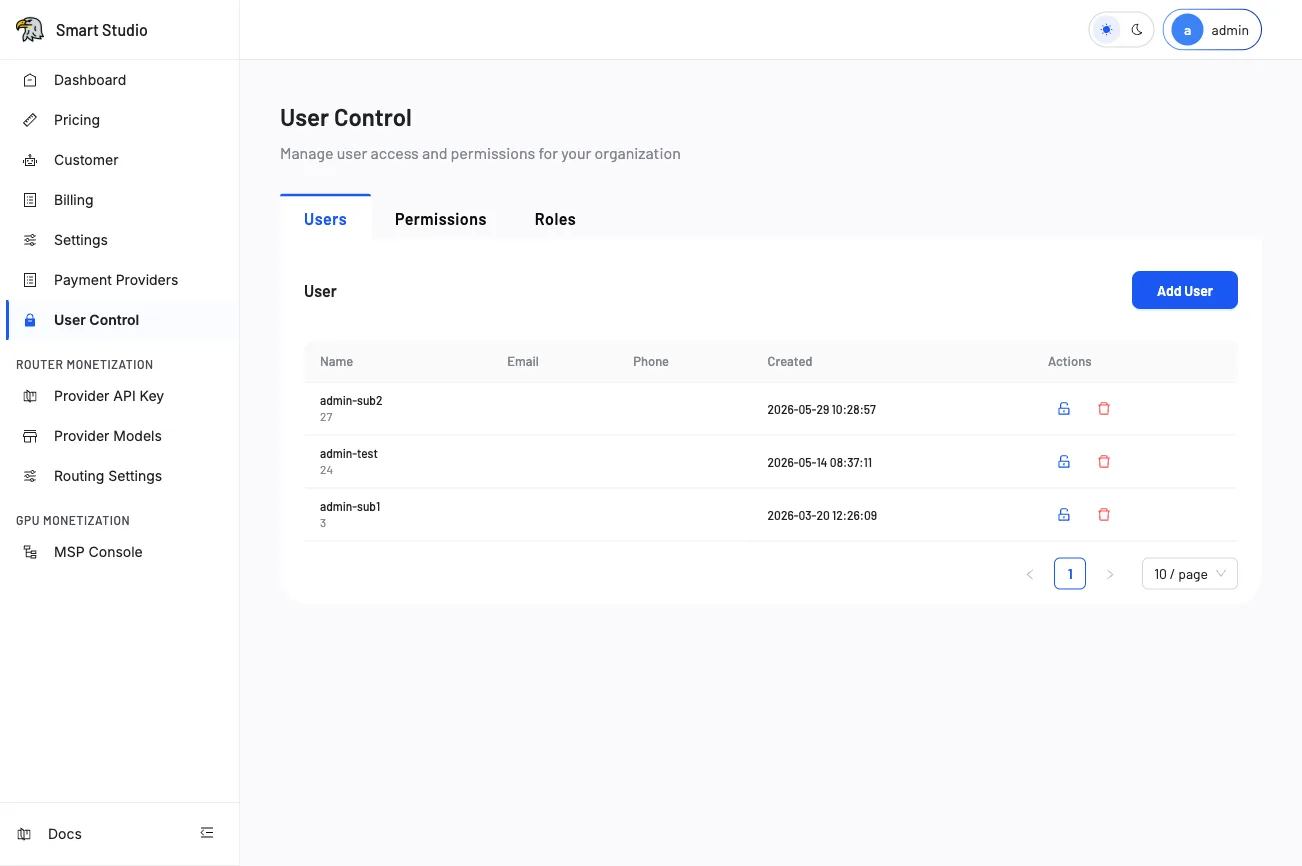
Task: Open the Roles tab
Action: [555, 219]
